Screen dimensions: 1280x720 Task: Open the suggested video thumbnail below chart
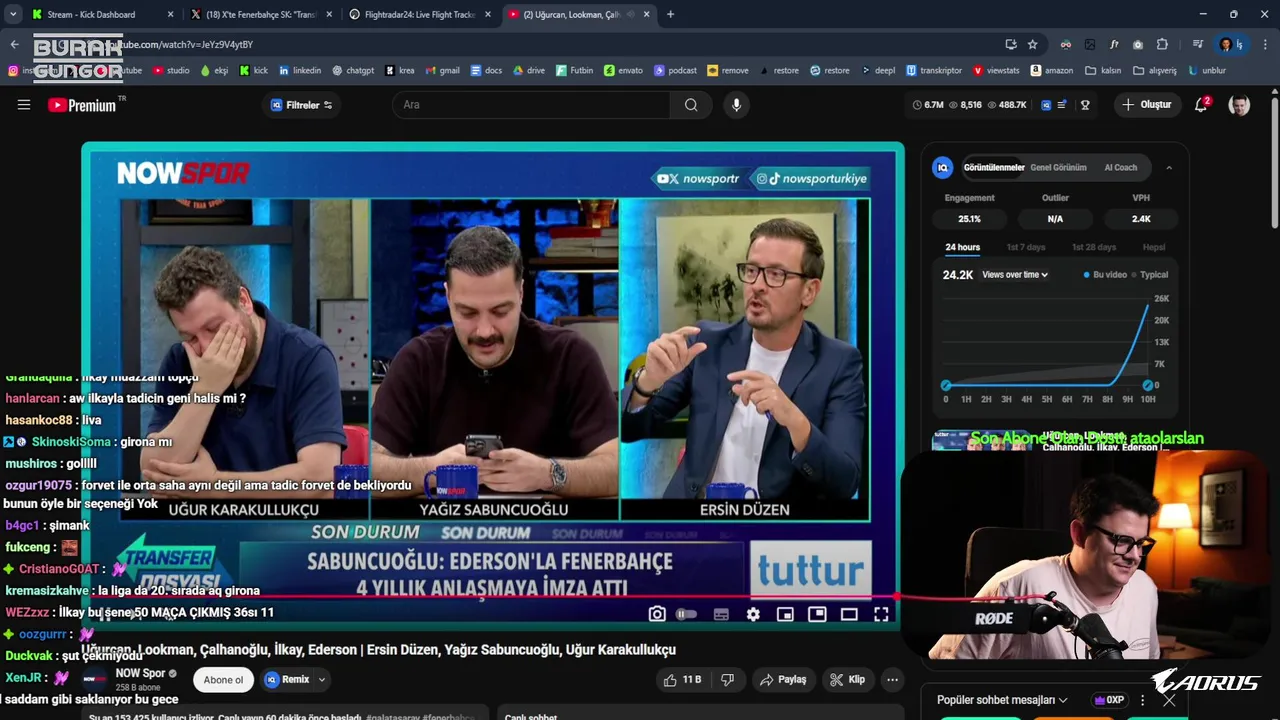pos(982,441)
